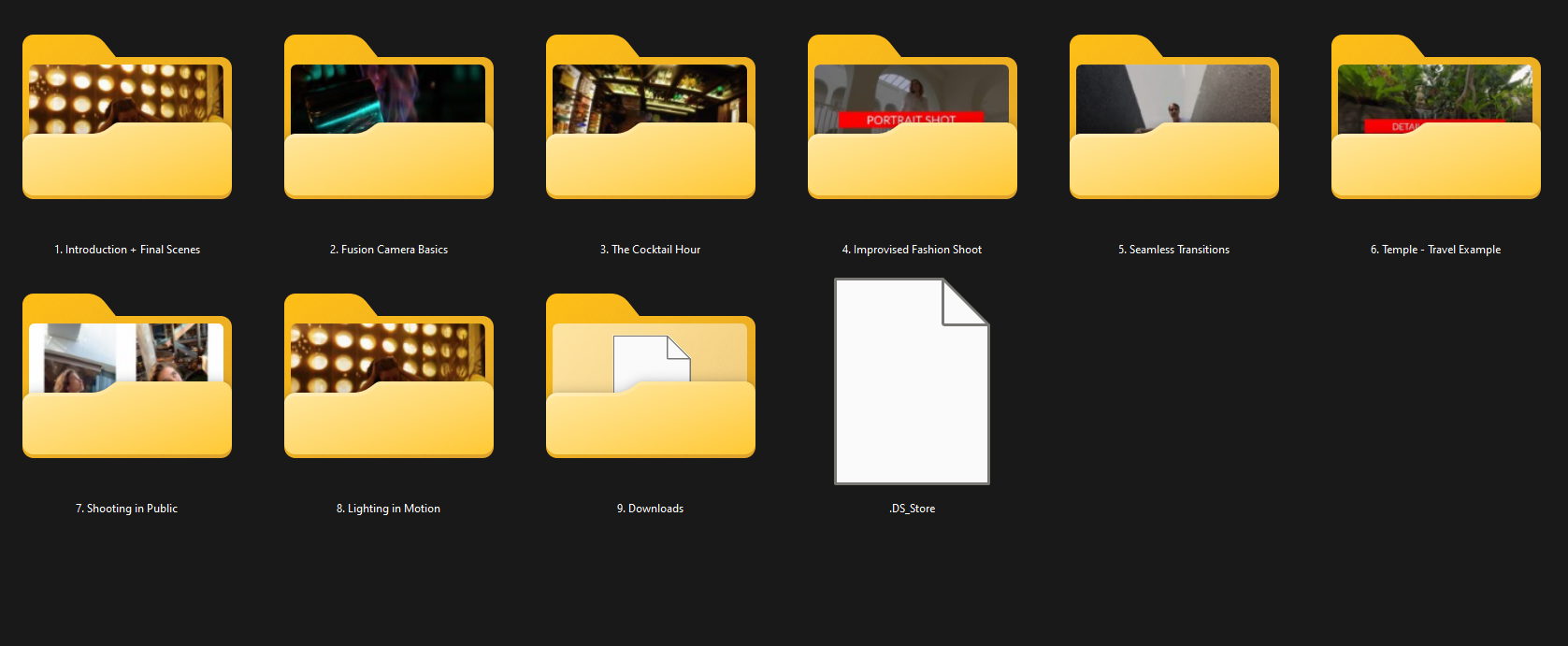
Task: Select the '1. Introduction + Final Scenes' folder icon
Action: (127, 118)
